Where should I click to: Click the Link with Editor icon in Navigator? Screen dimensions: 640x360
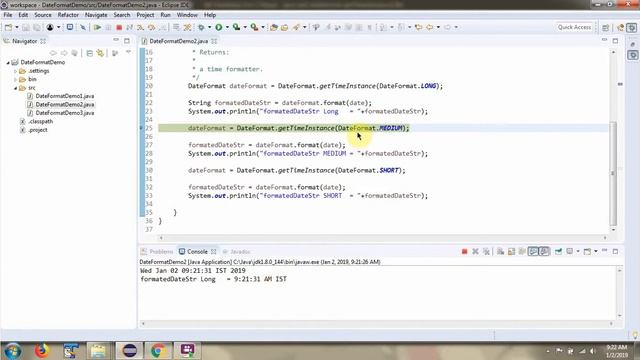(x=100, y=53)
